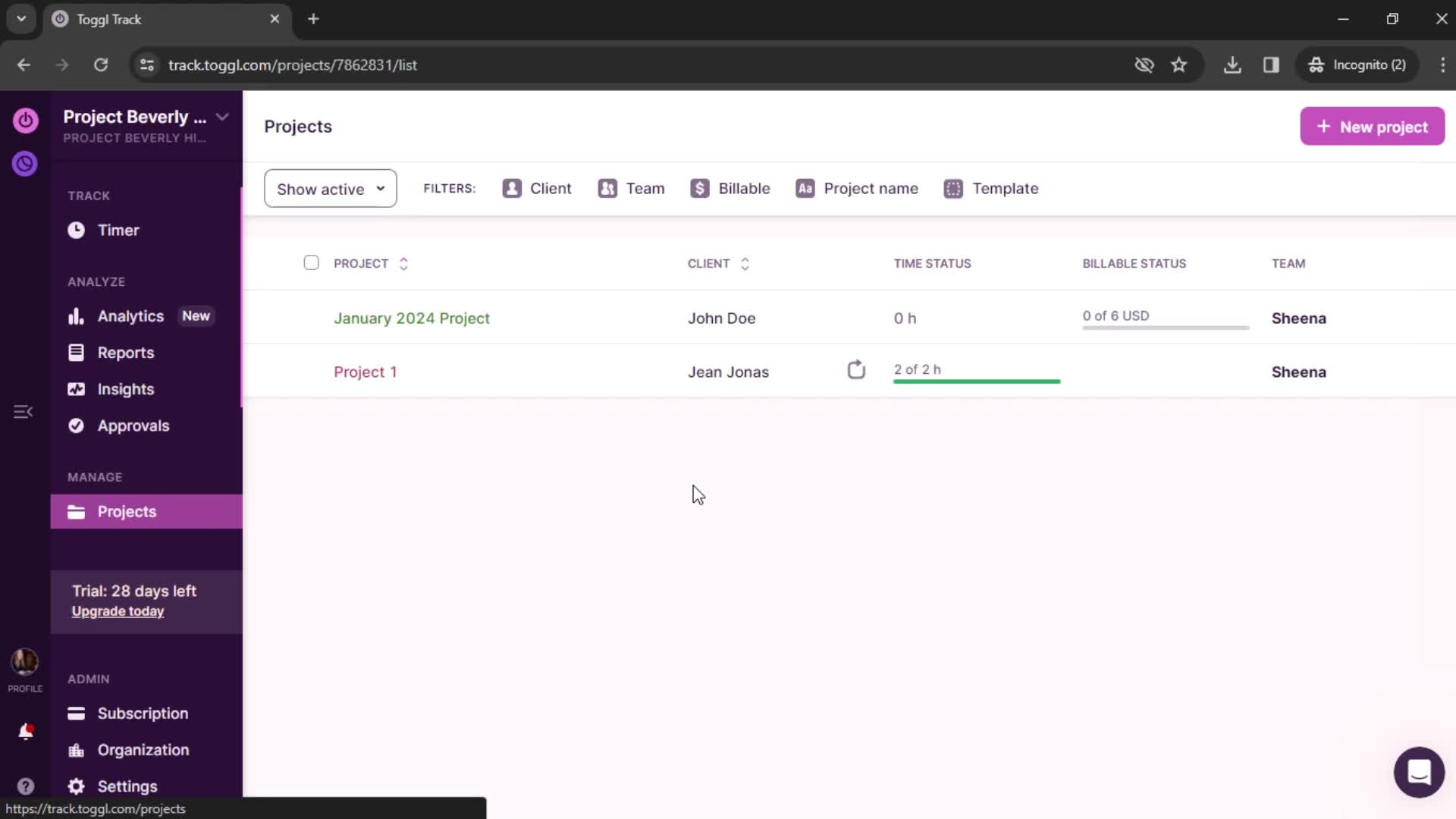This screenshot has height=819, width=1456.
Task: Click the Settings menu item
Action: pyautogui.click(x=127, y=786)
